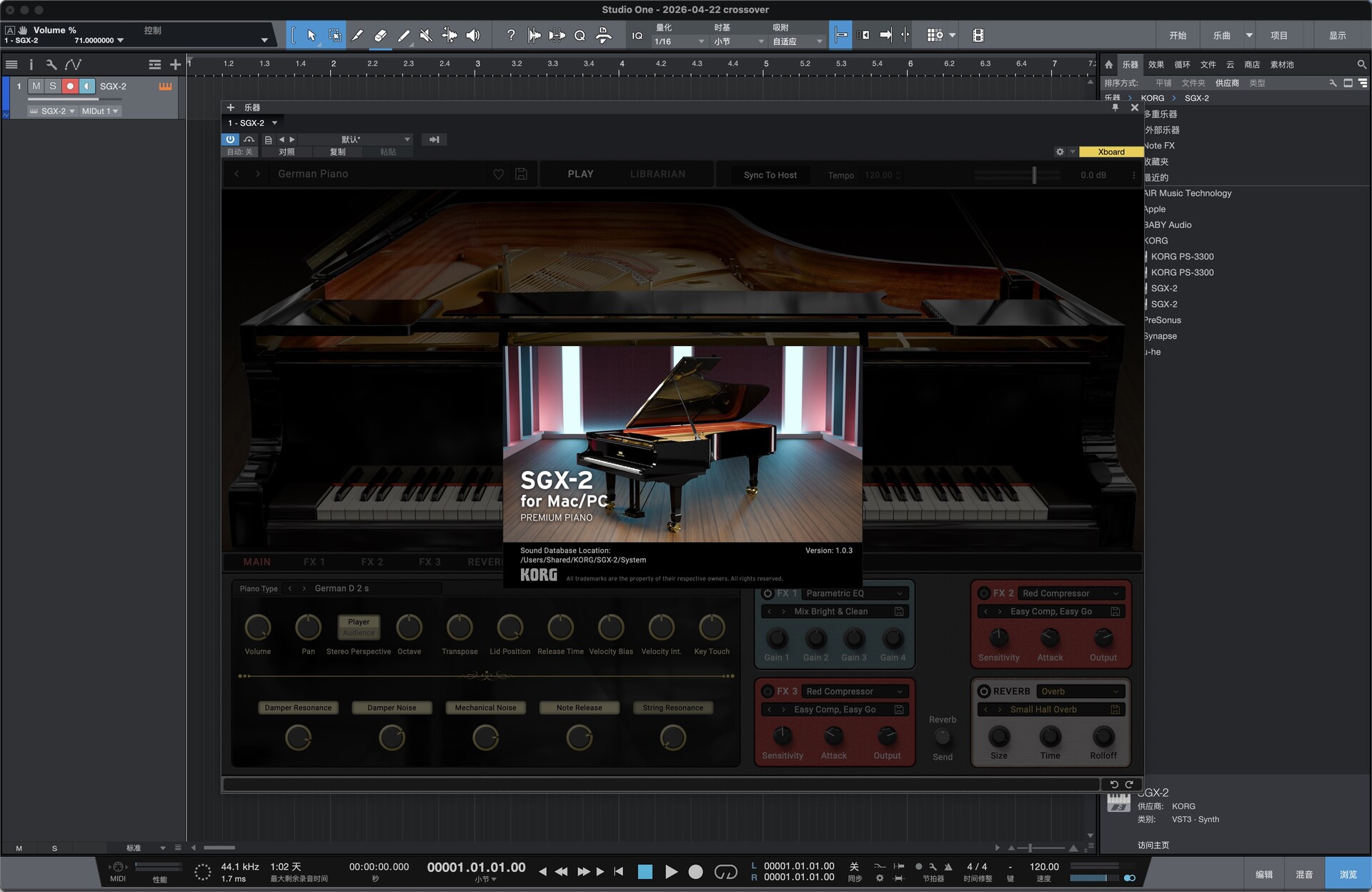The height and width of the screenshot is (892, 1372).
Task: Switch to the LIBRARIAN tab
Action: pyautogui.click(x=657, y=174)
